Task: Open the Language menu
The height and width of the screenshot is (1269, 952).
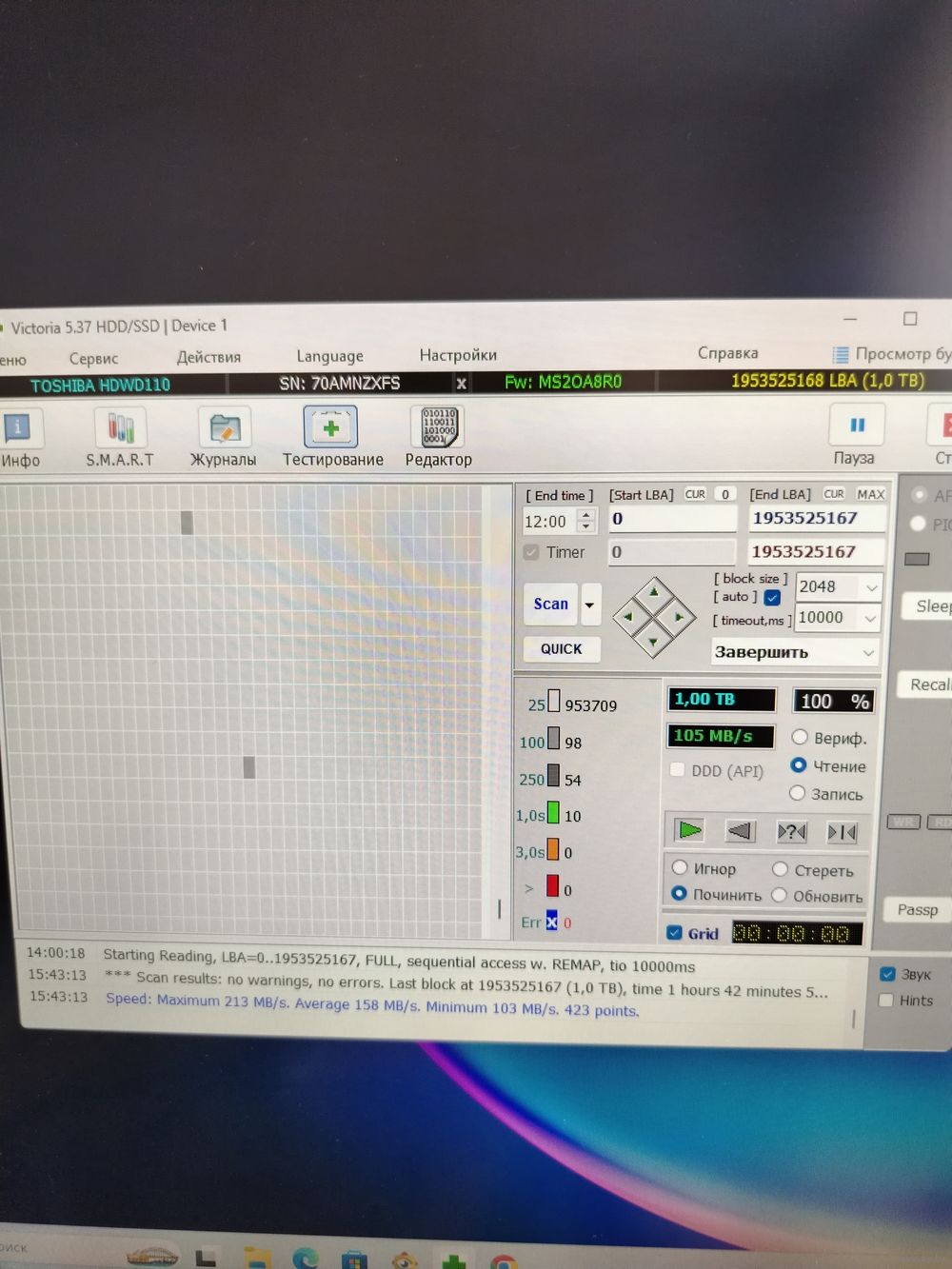Action: [x=329, y=356]
